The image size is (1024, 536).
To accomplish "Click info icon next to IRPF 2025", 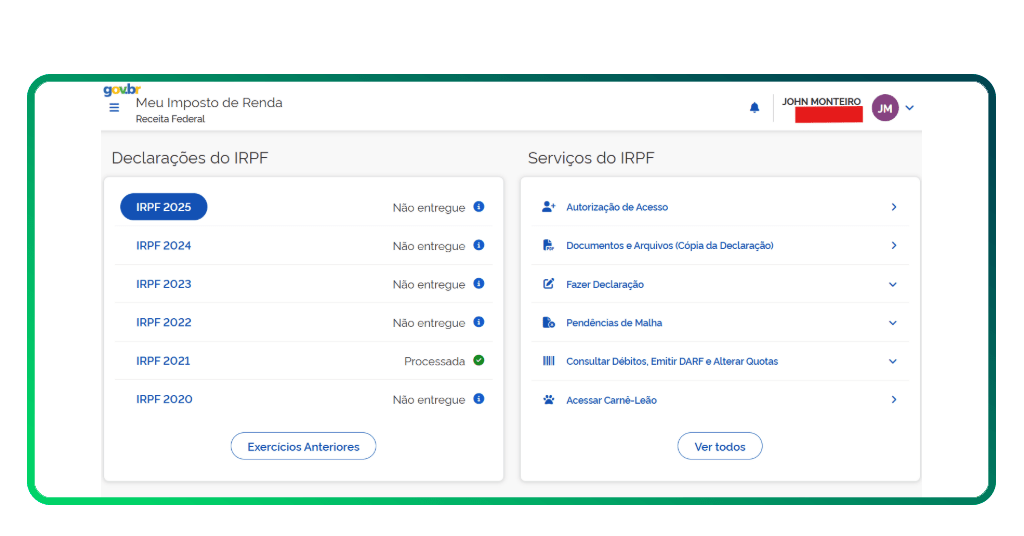I will pyautogui.click(x=479, y=207).
